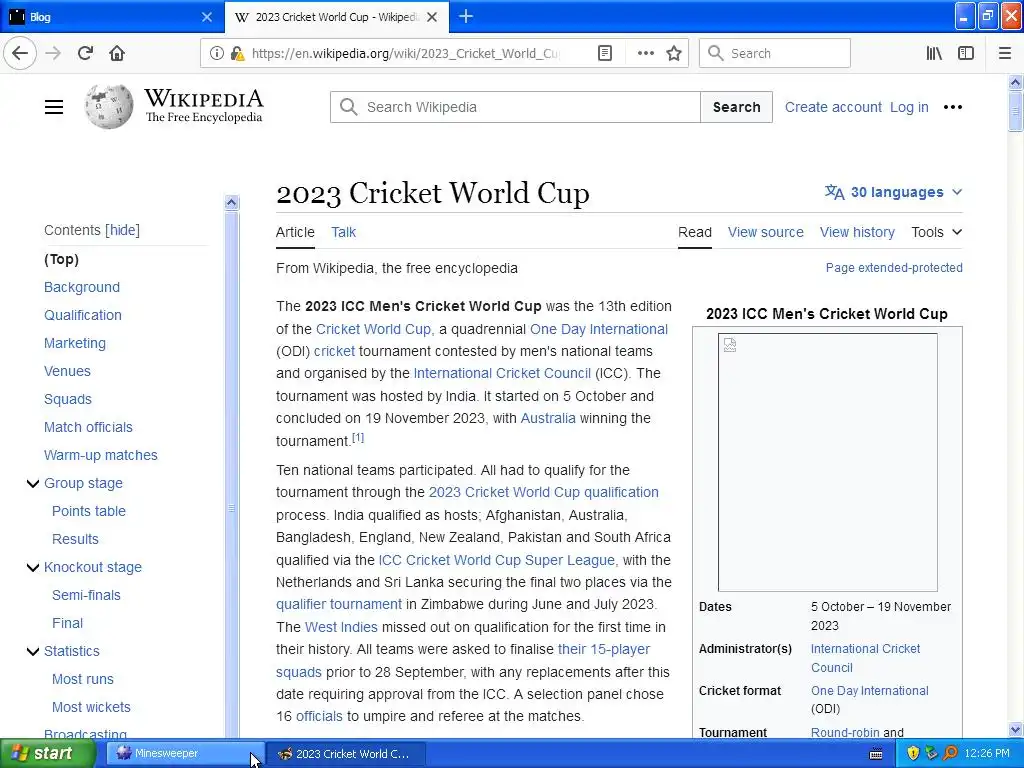The image size is (1024, 768).
Task: Expand the Tools dropdown
Action: point(936,232)
